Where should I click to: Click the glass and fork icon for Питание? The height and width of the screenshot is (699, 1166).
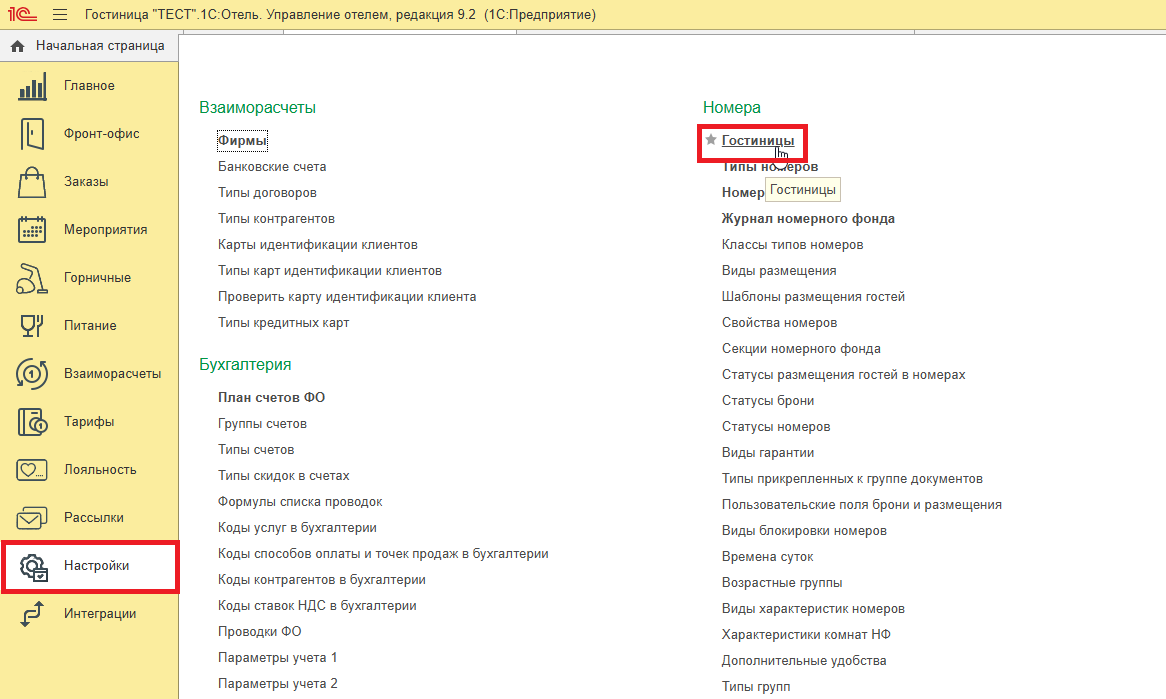pos(32,326)
